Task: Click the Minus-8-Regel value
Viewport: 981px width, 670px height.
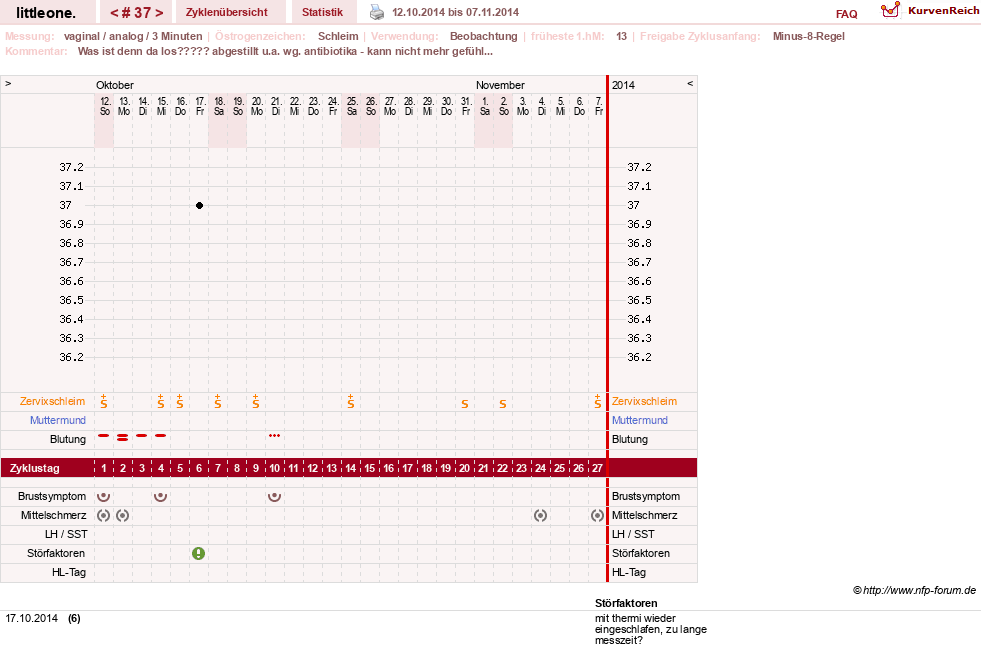Action: (808, 36)
